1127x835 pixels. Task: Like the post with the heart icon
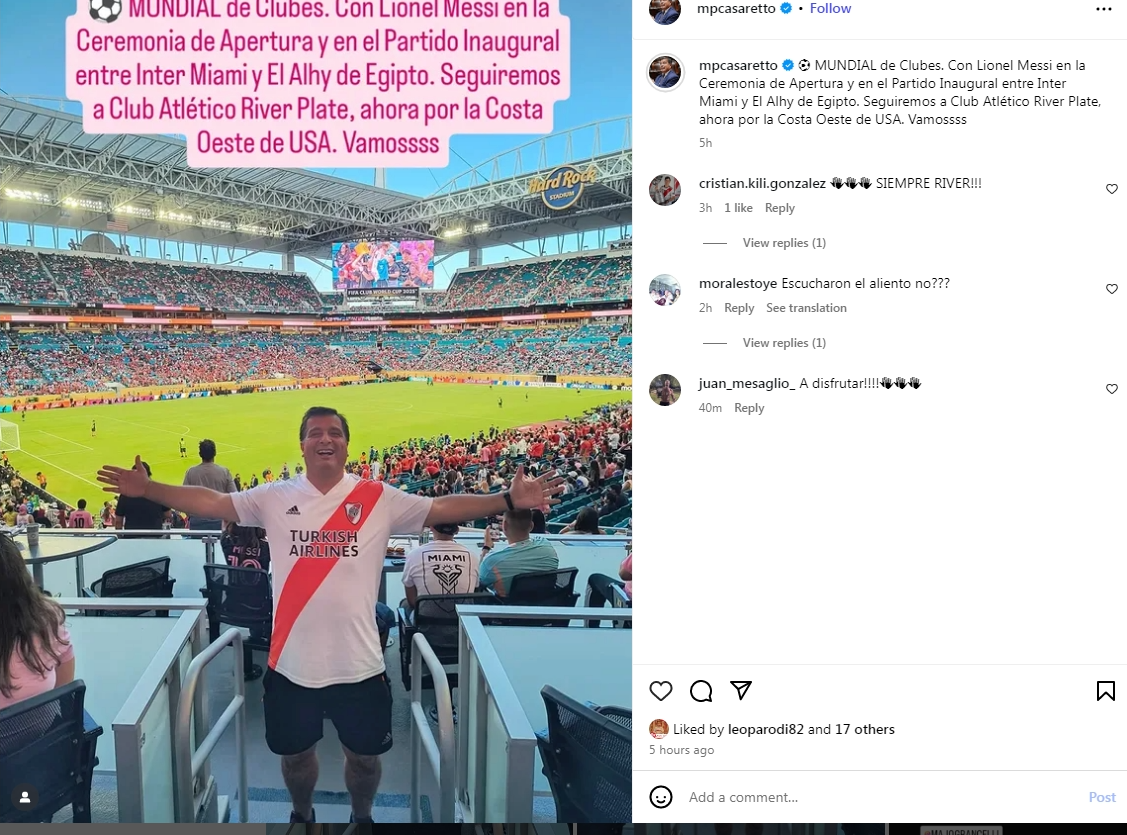[x=661, y=691]
